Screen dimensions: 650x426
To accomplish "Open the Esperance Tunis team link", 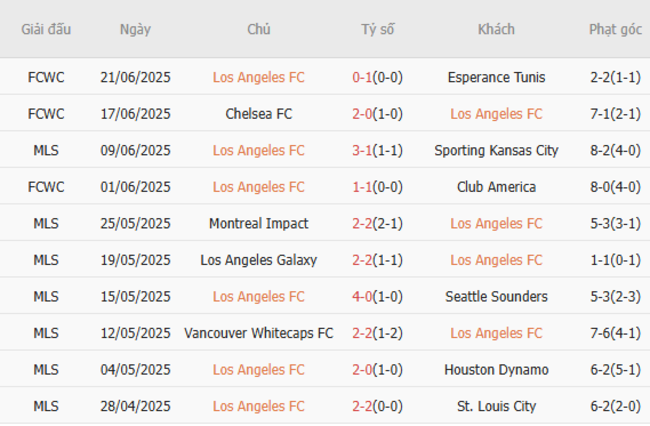I will coord(496,77).
